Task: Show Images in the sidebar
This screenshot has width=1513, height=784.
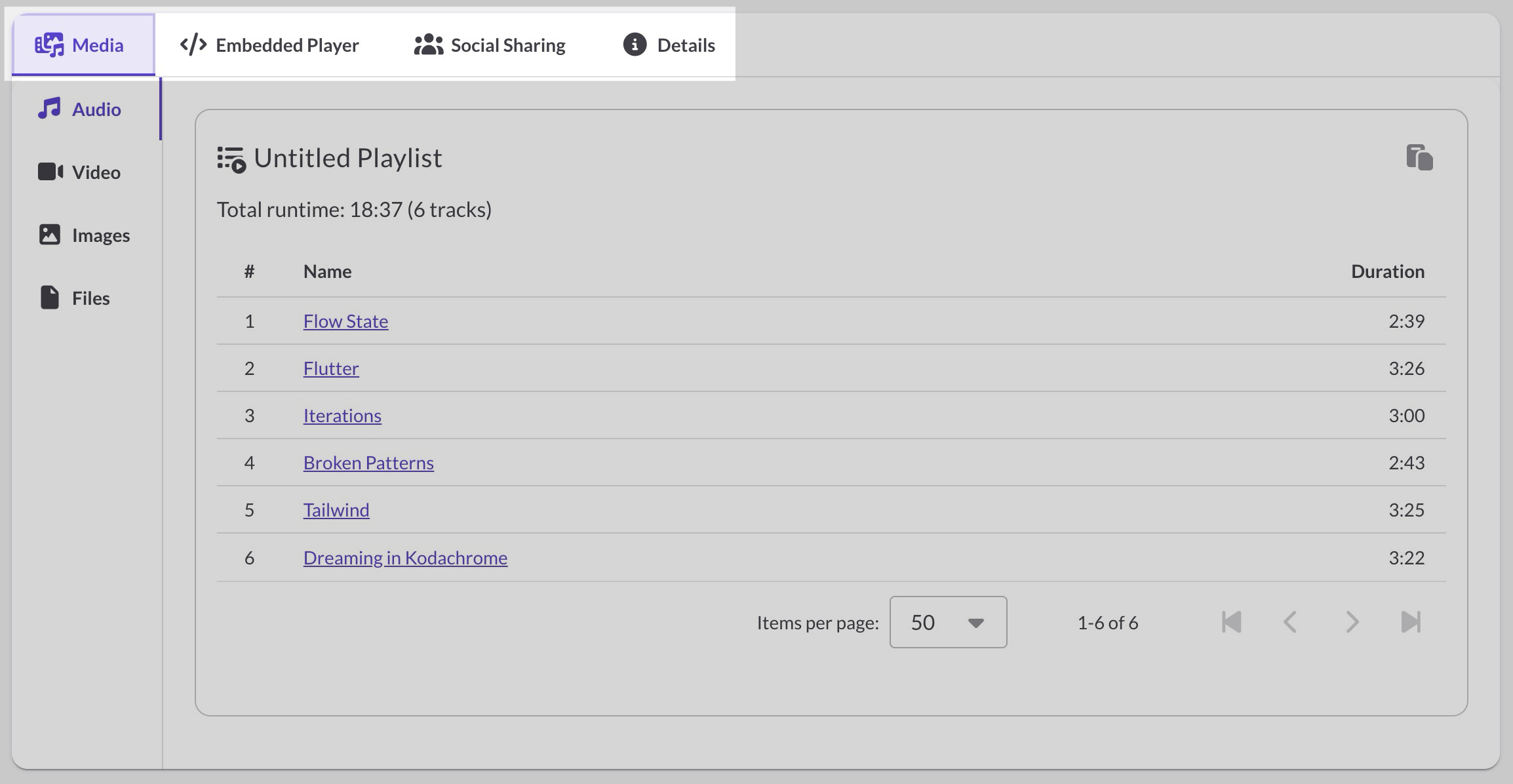Action: 85,235
